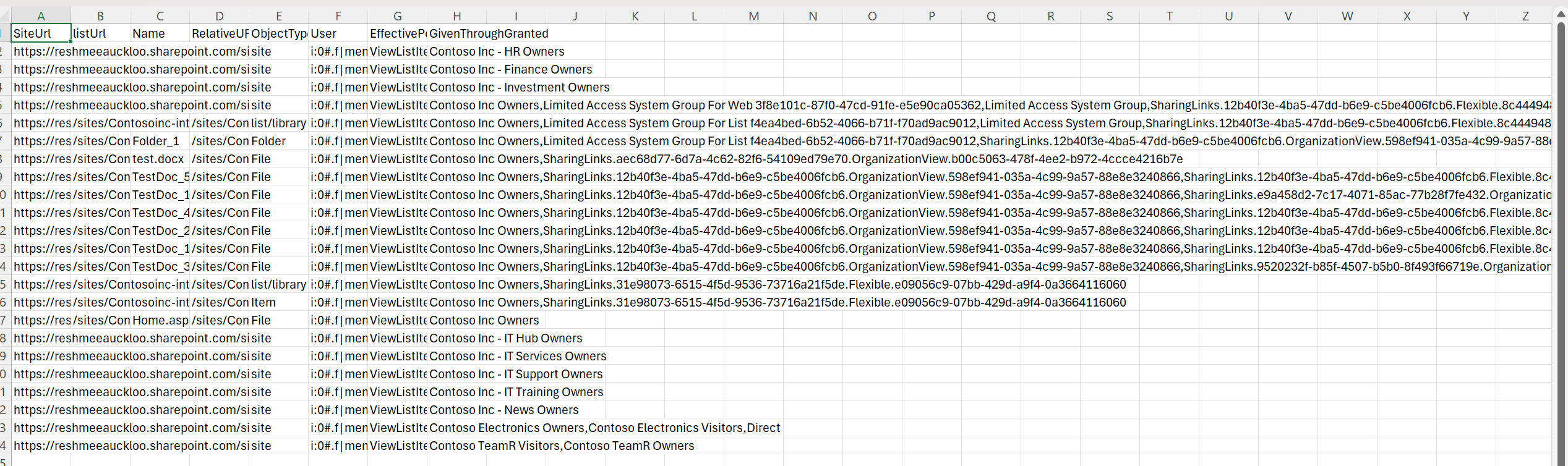Select cell 'Contoso Inc - IT Support Owners'
1568x466 pixels.
tap(456, 374)
